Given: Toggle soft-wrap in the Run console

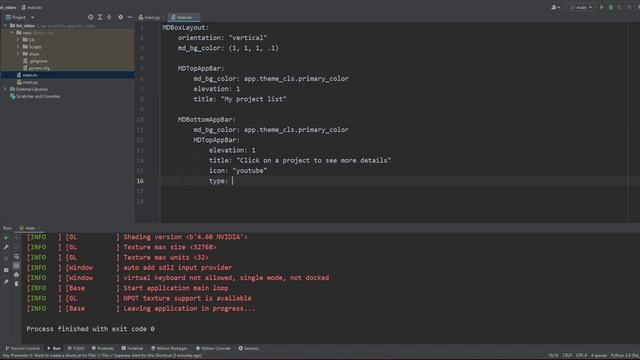Looking at the screenshot, I should [x=16, y=257].
